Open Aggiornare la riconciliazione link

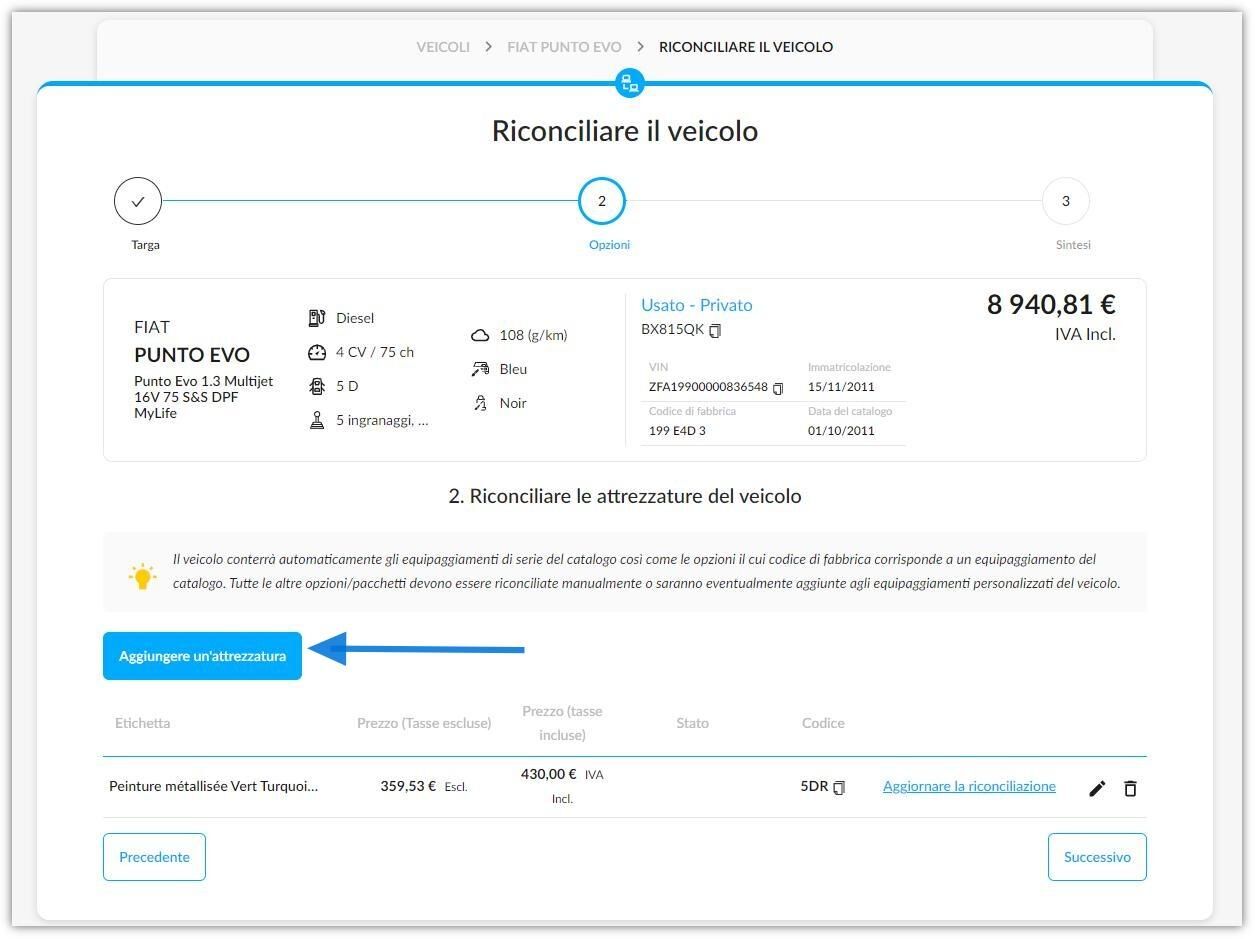(x=969, y=786)
